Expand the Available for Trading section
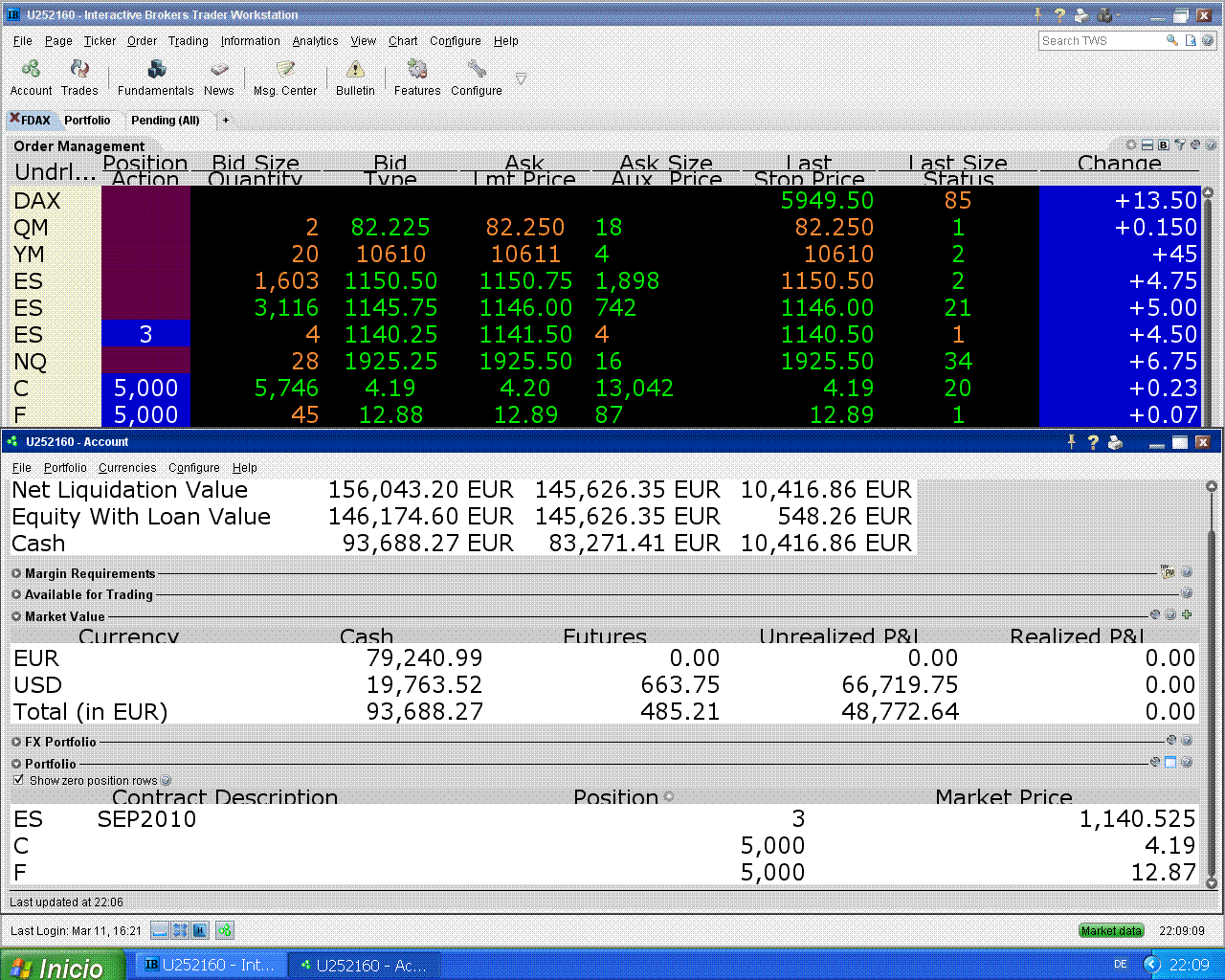Screen dimensions: 1225x980 [16, 594]
